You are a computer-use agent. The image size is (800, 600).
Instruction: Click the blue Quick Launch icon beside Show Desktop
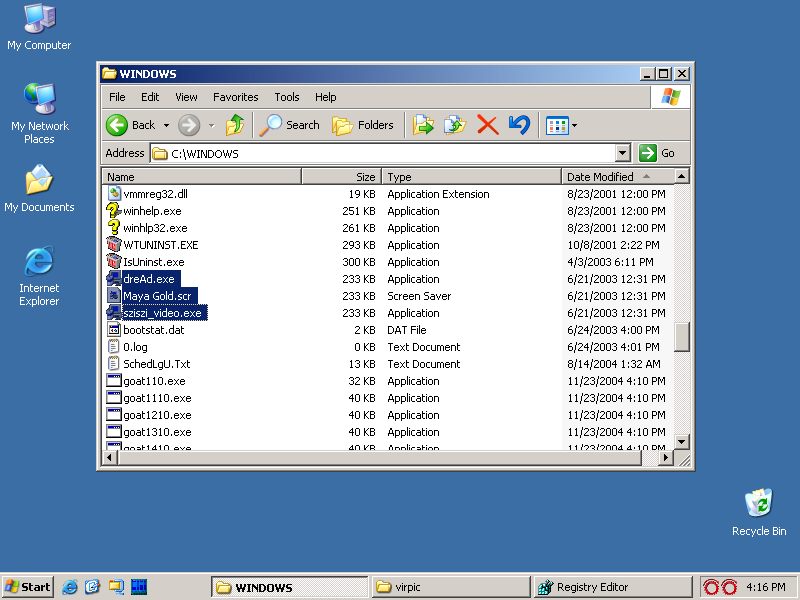point(139,587)
